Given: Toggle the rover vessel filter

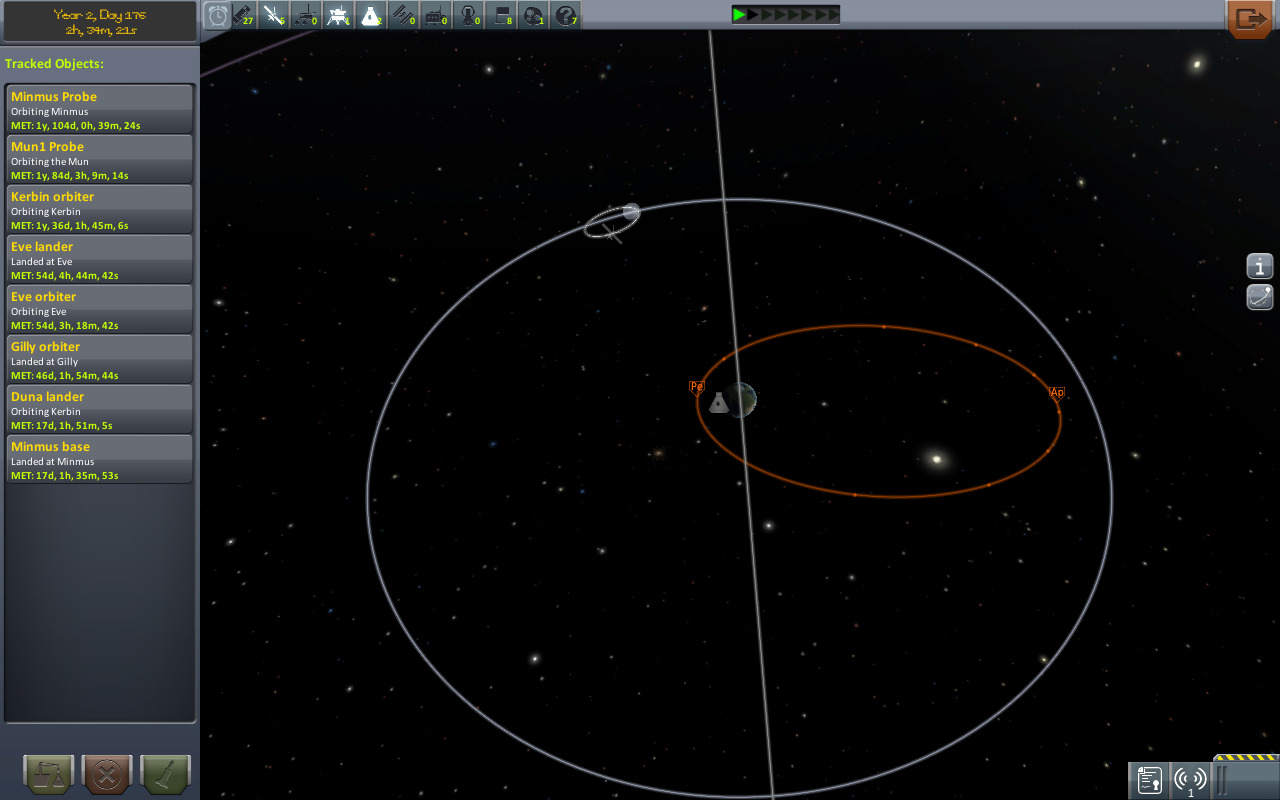Looking at the screenshot, I should (305, 15).
